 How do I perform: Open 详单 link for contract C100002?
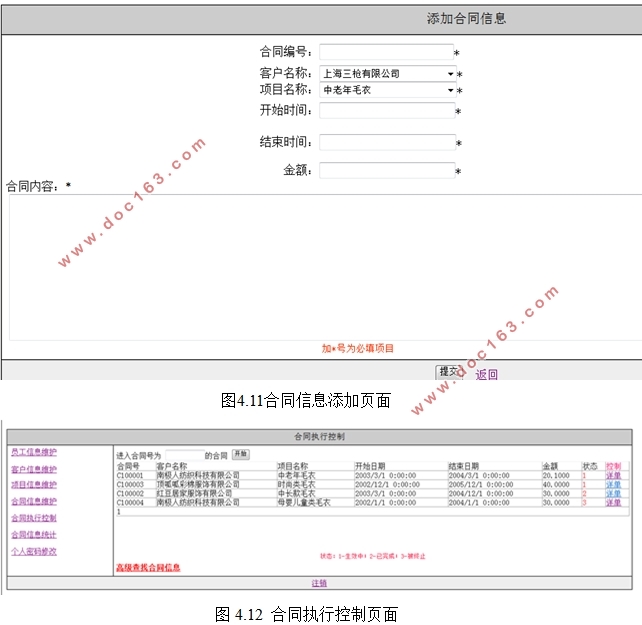click(x=613, y=494)
